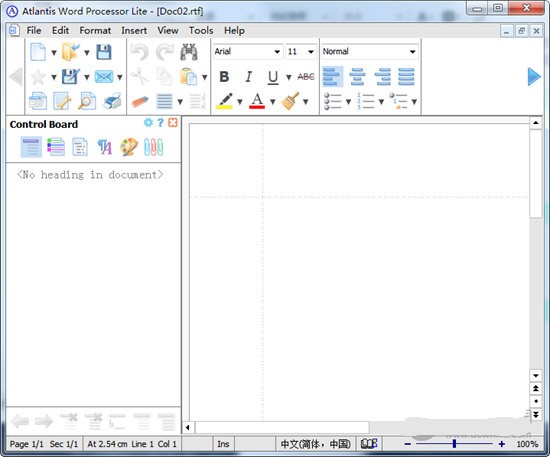Expand the underline style dropdown arrow
The width and height of the screenshot is (550, 457).
pyautogui.click(x=288, y=77)
